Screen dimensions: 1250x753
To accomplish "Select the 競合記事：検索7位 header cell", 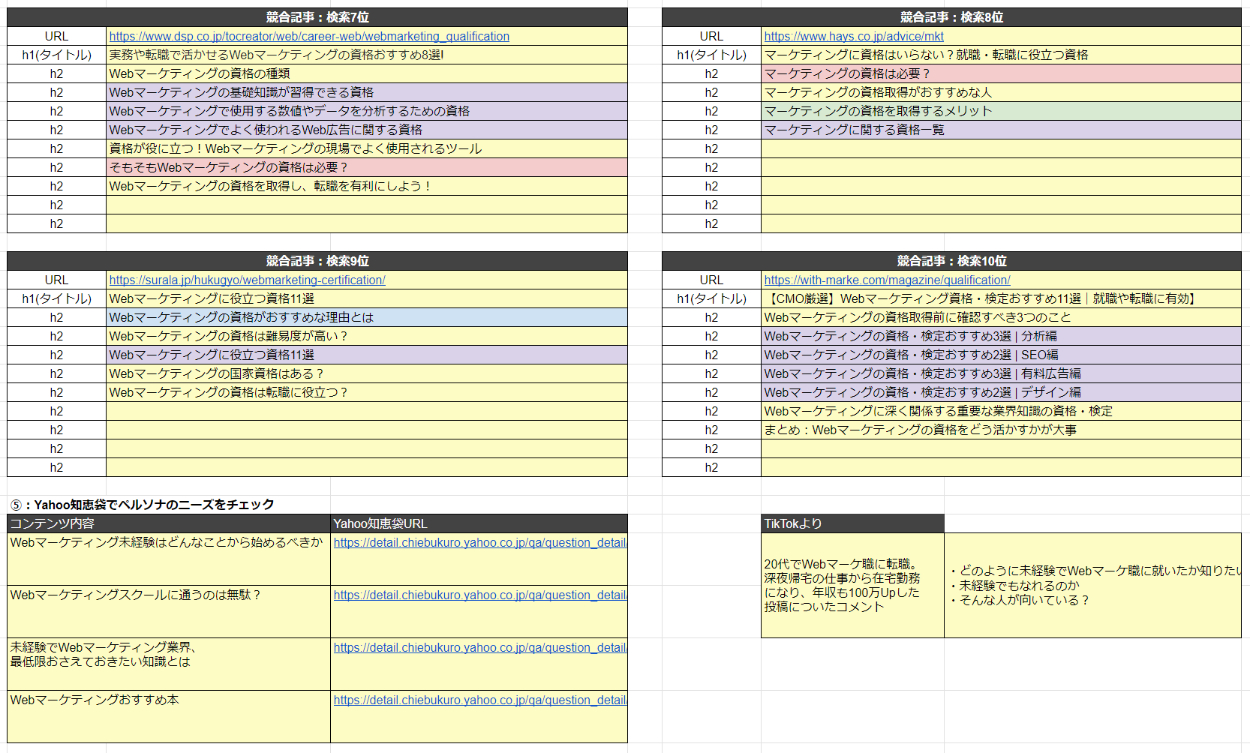I will tap(317, 17).
